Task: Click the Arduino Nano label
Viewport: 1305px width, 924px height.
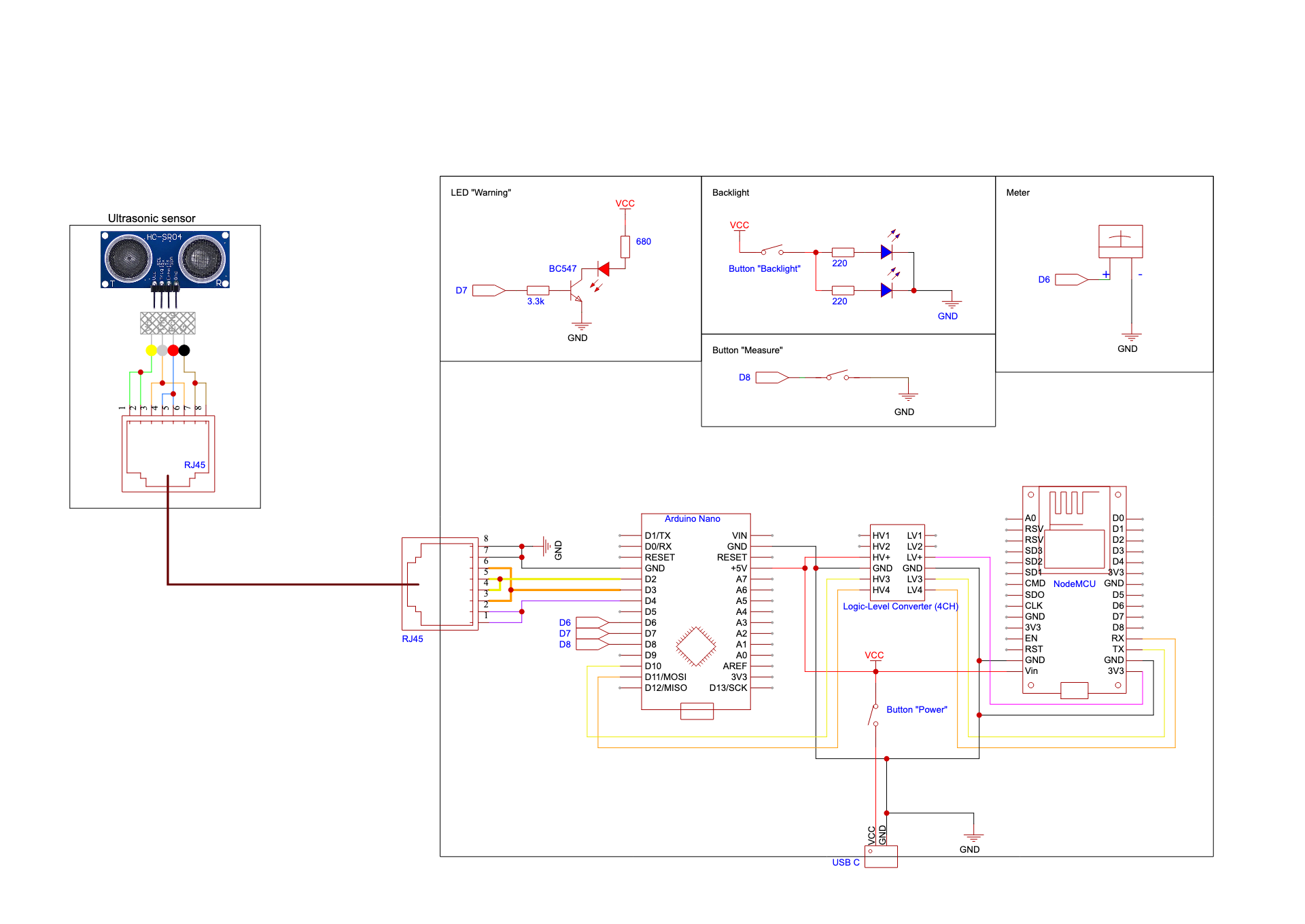Action: click(x=692, y=519)
